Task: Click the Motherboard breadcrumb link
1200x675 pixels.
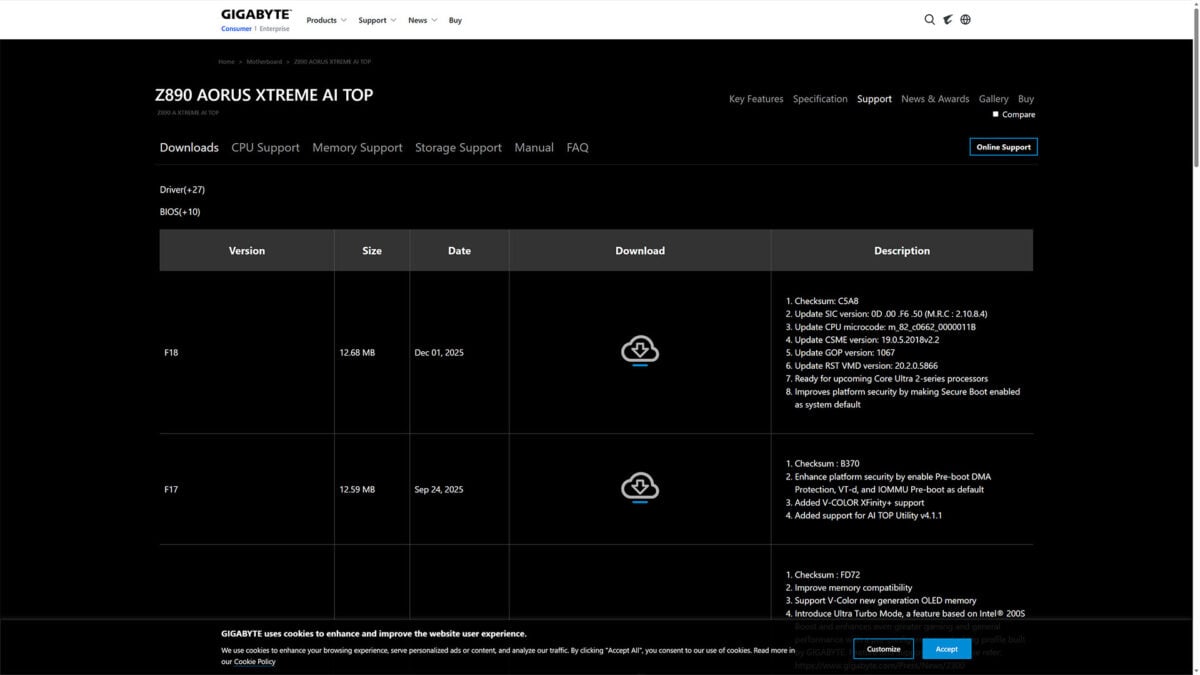Action: coord(263,61)
